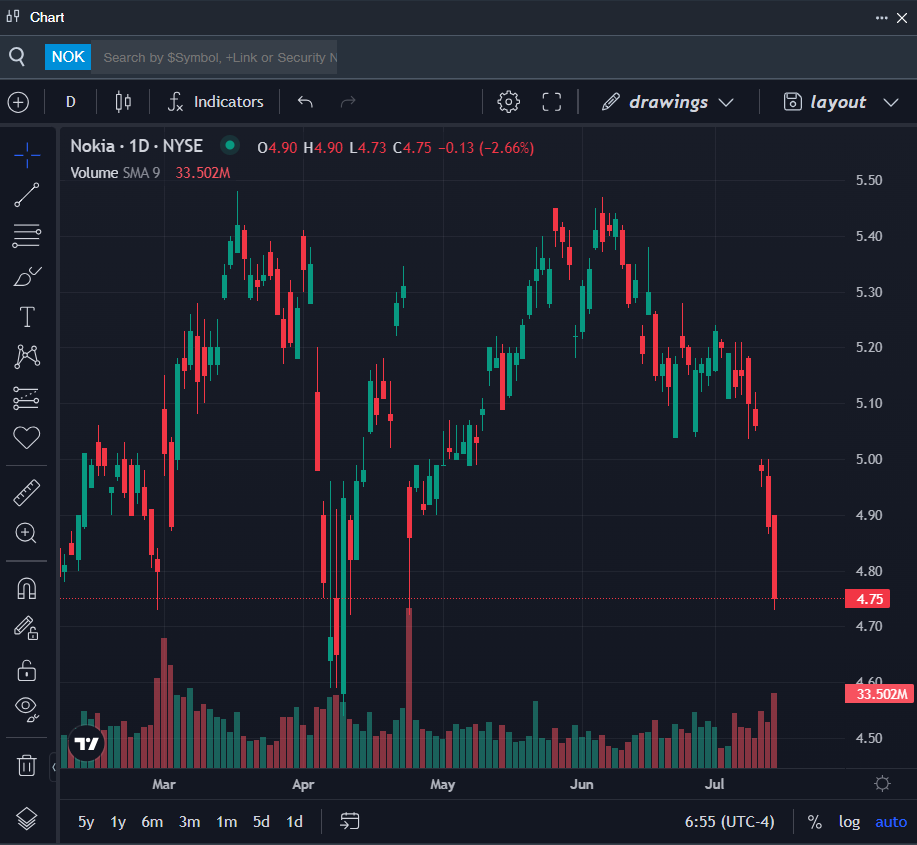Screen dimensions: 917x845
Task: Select the 5y time range
Action: pyautogui.click(x=86, y=822)
